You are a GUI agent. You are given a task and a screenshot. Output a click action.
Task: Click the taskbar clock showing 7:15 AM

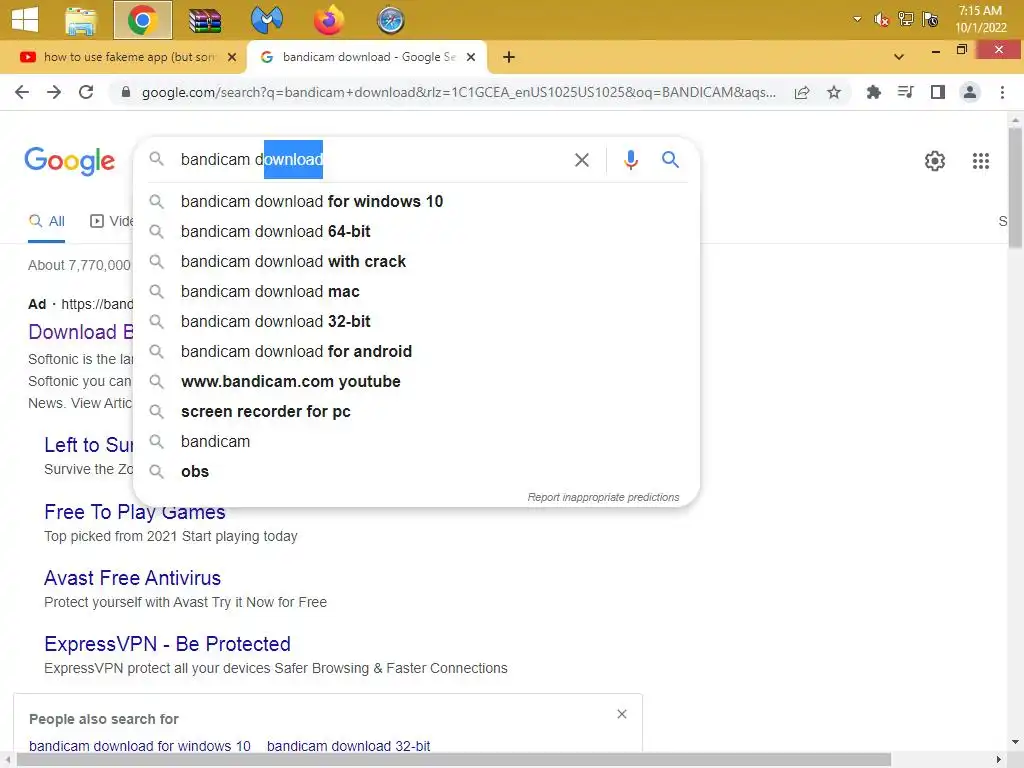[x=980, y=19]
